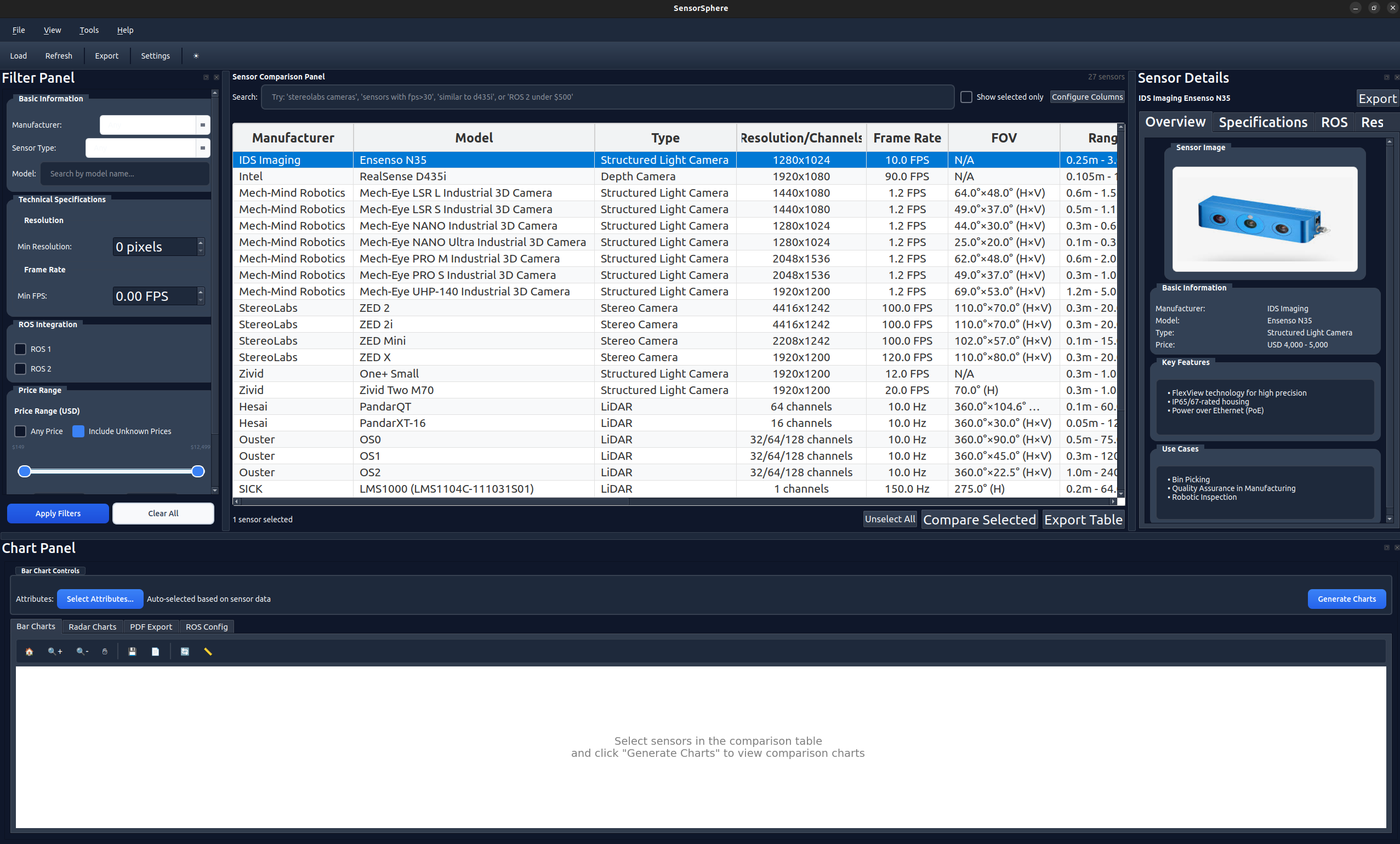Click the refresh chart icon near the ruler
1400x844 pixels.
pyautogui.click(x=185, y=652)
